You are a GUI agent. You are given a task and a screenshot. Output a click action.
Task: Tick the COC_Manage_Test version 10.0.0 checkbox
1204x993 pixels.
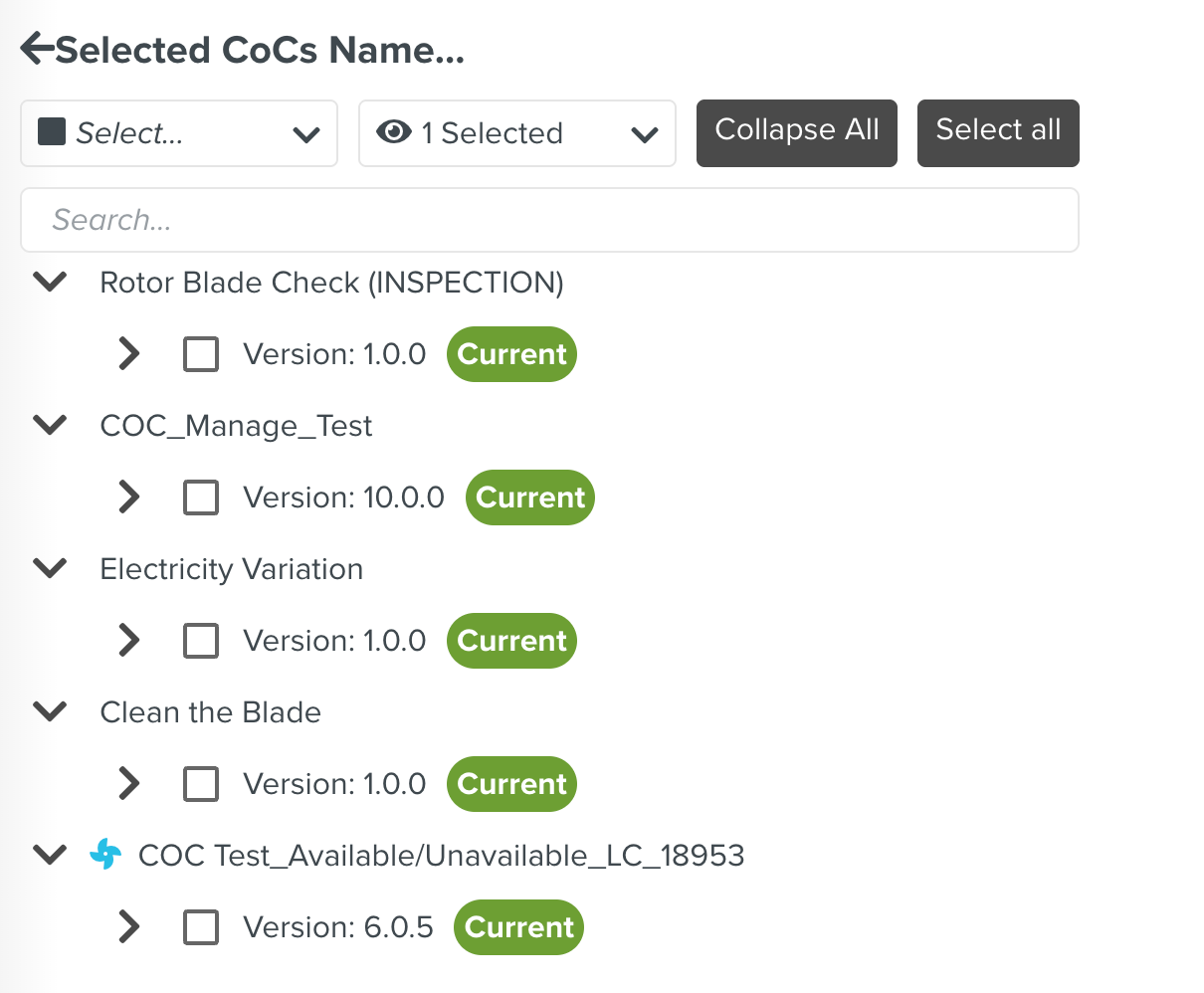201,497
